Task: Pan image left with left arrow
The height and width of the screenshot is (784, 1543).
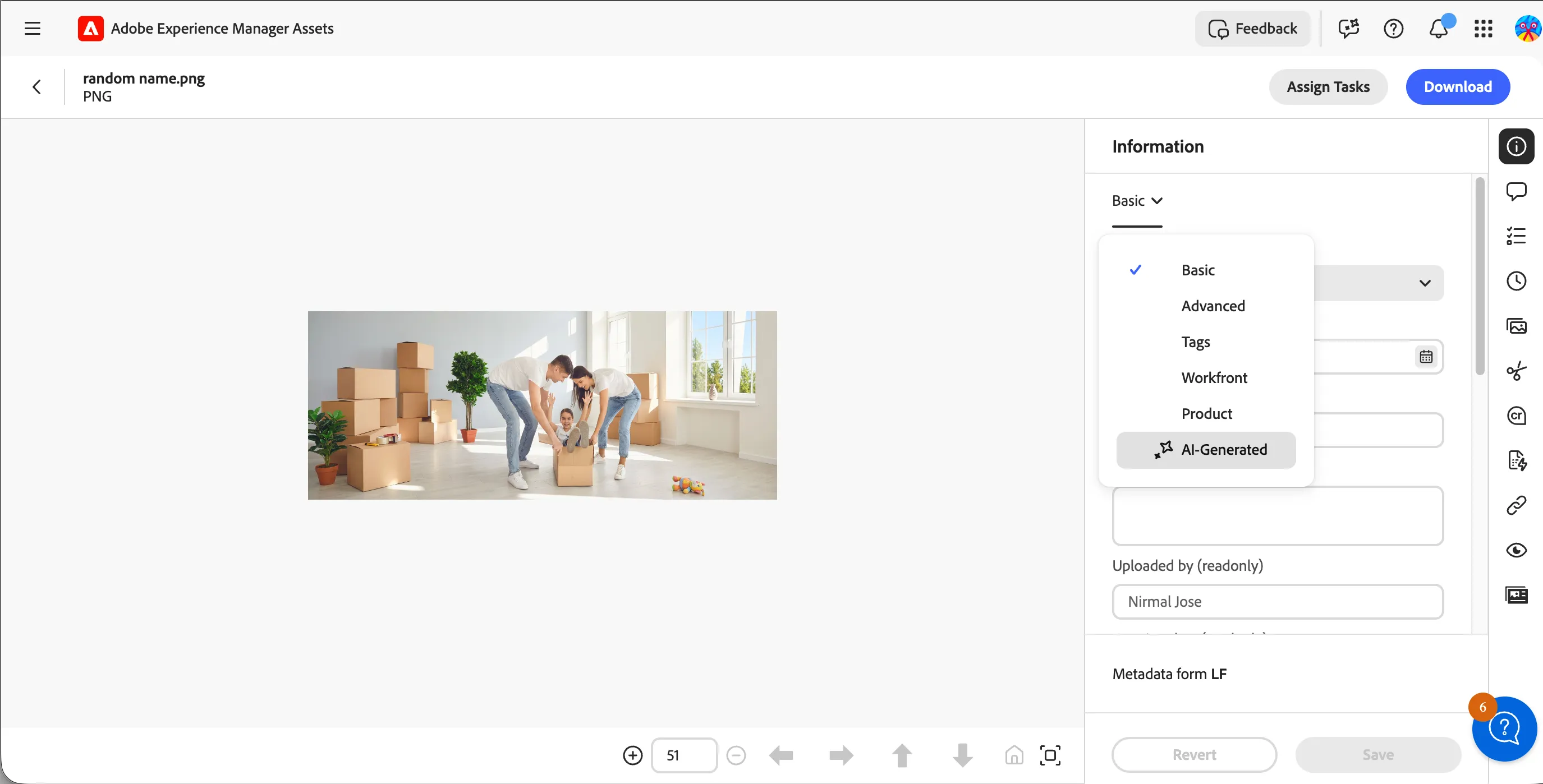Action: [781, 755]
